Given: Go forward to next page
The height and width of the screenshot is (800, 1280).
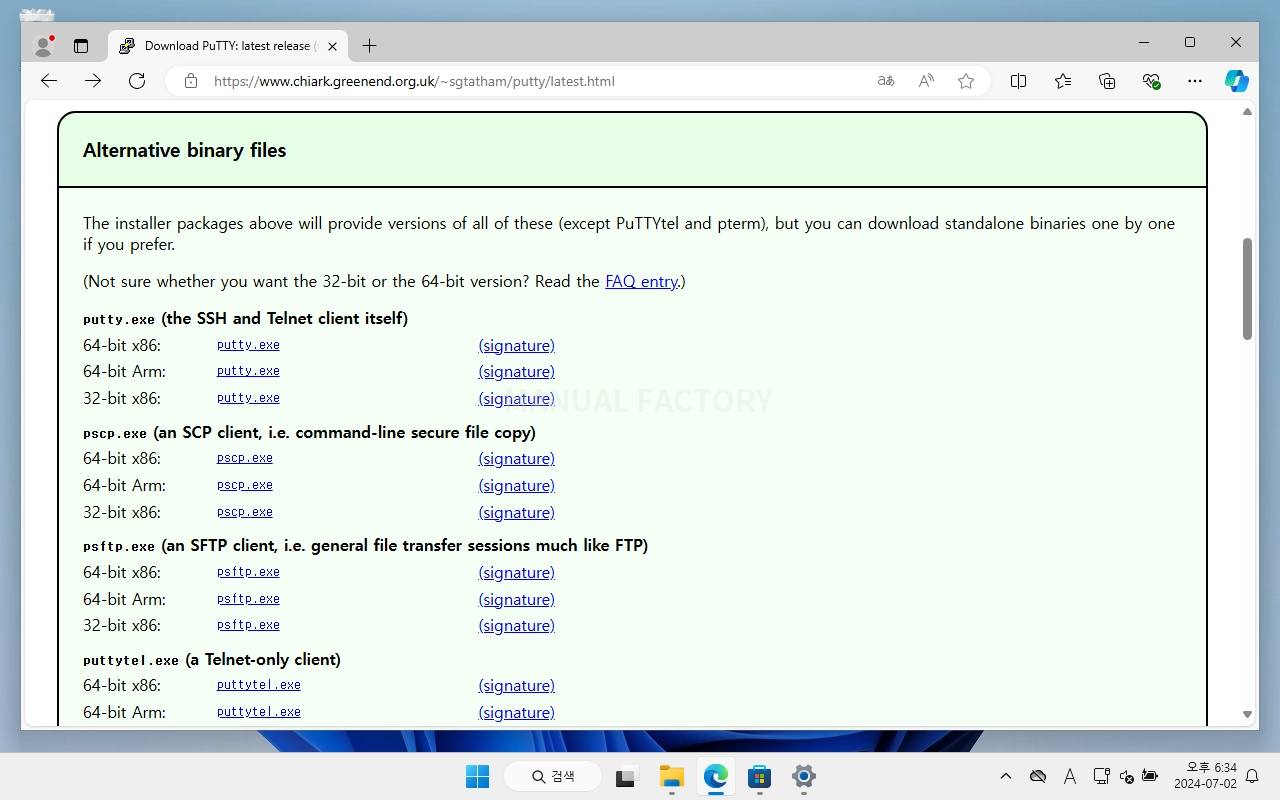Looking at the screenshot, I should pos(93,81).
